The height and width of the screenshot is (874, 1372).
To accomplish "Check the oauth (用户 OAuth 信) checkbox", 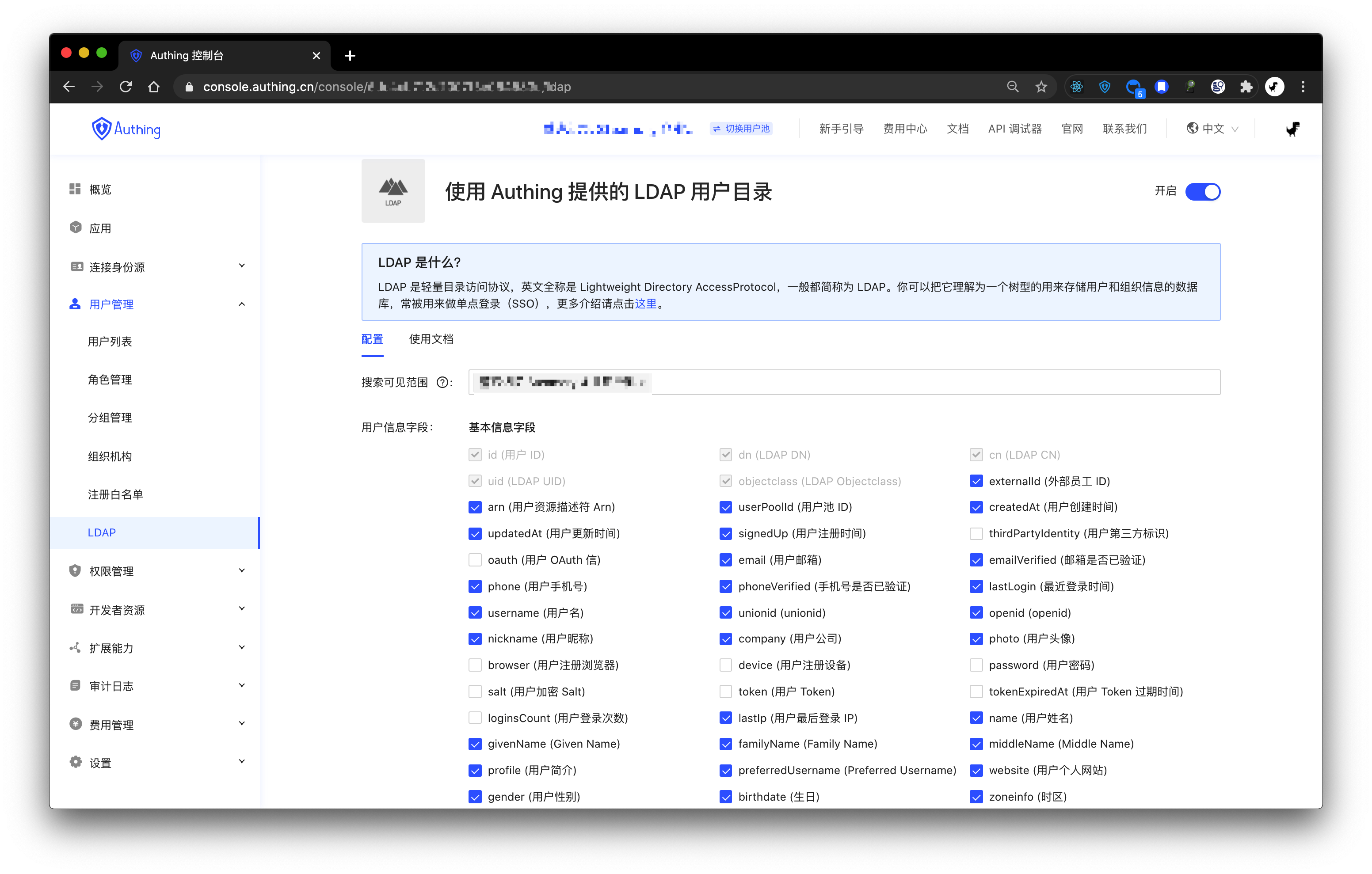I will (x=475, y=559).
